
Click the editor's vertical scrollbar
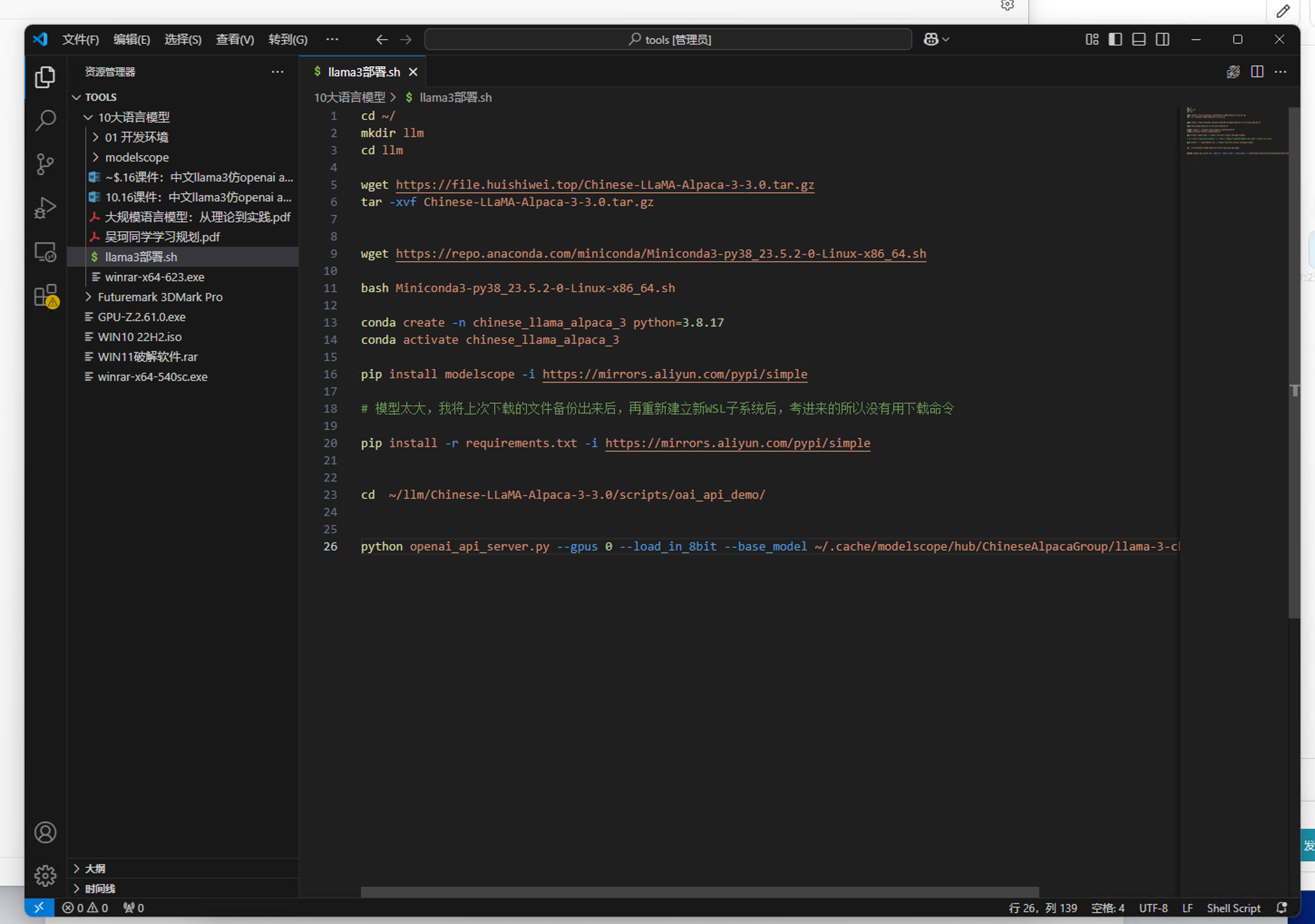coord(1294,362)
